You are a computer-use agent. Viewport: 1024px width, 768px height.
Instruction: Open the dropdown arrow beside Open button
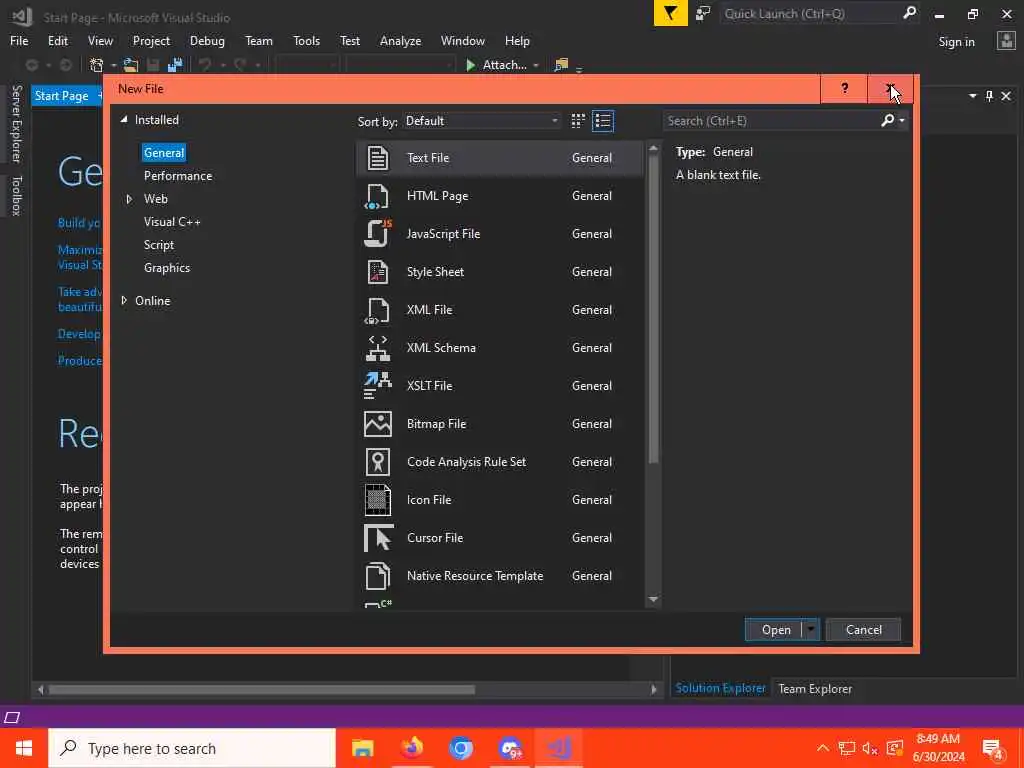click(x=810, y=630)
